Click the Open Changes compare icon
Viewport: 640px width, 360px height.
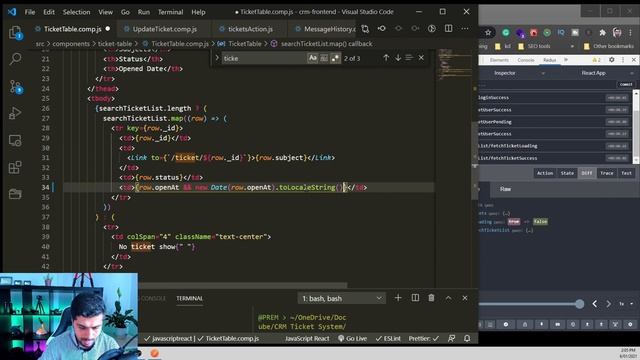(365, 29)
